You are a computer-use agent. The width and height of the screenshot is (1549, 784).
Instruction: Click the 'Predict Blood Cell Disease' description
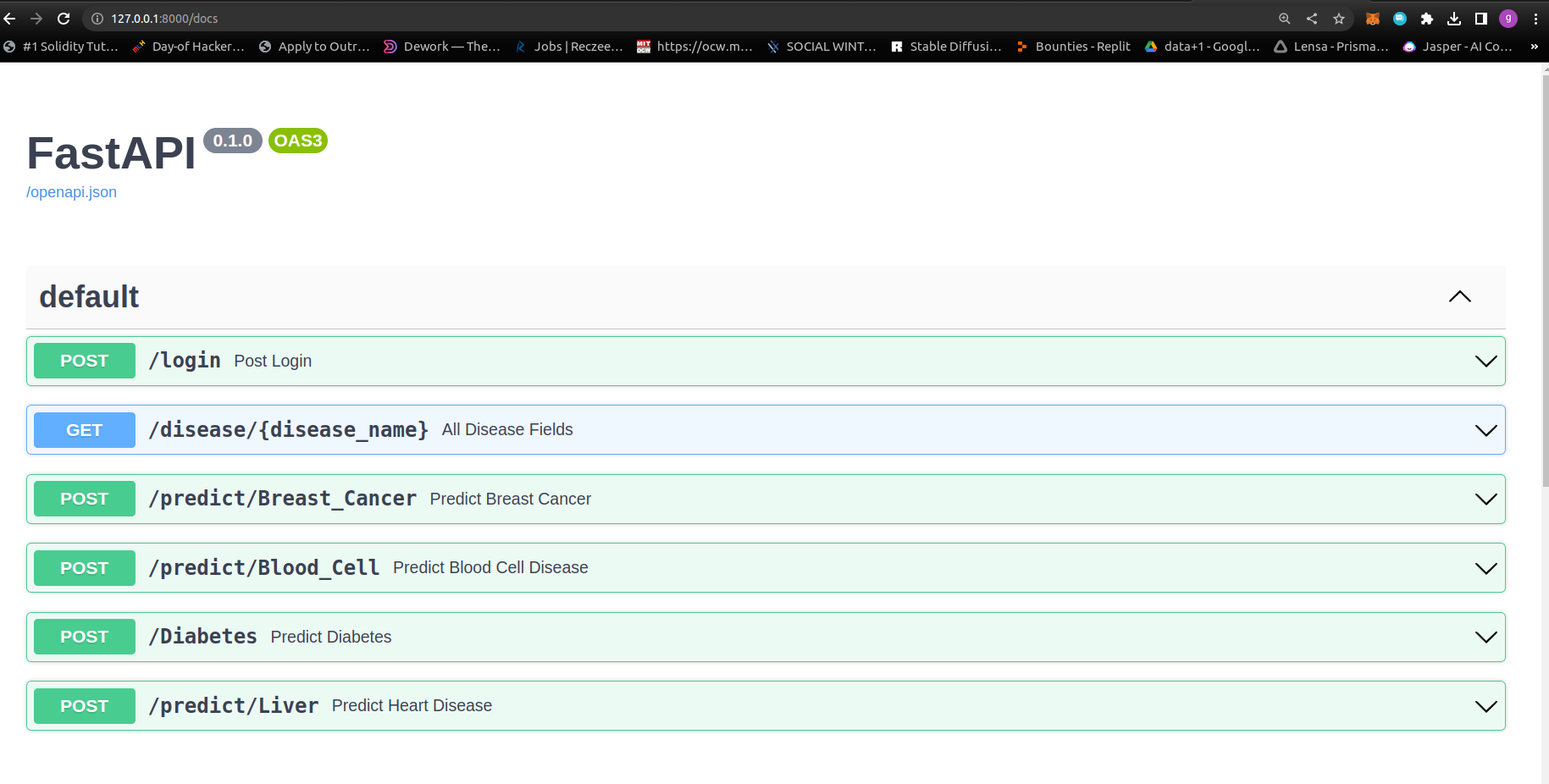pyautogui.click(x=490, y=567)
